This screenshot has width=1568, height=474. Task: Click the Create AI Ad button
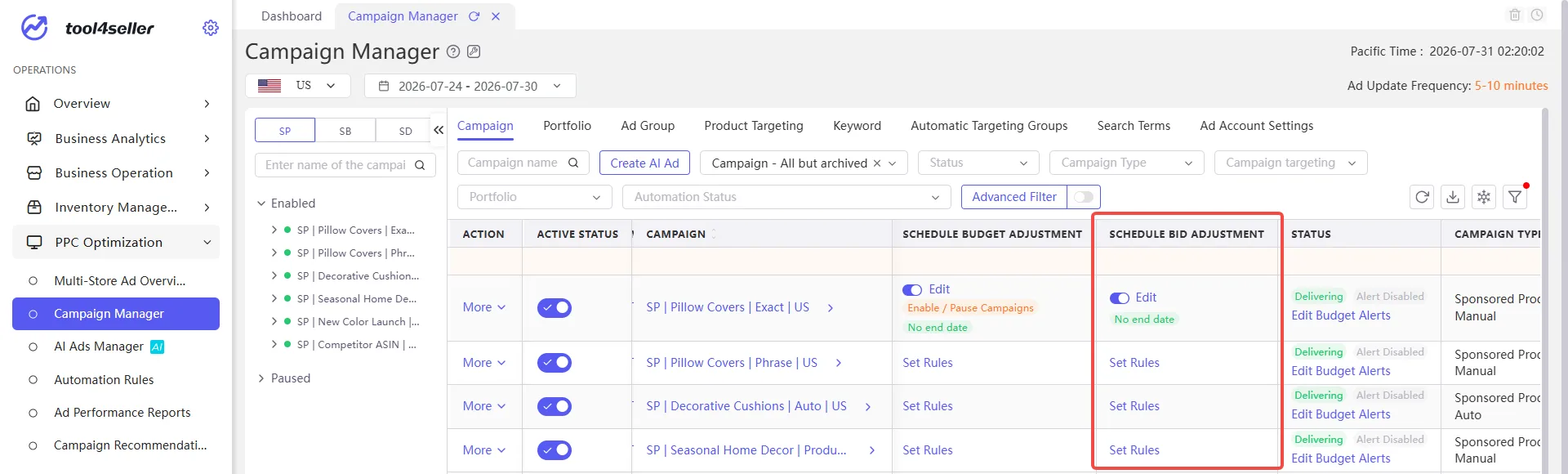point(644,163)
